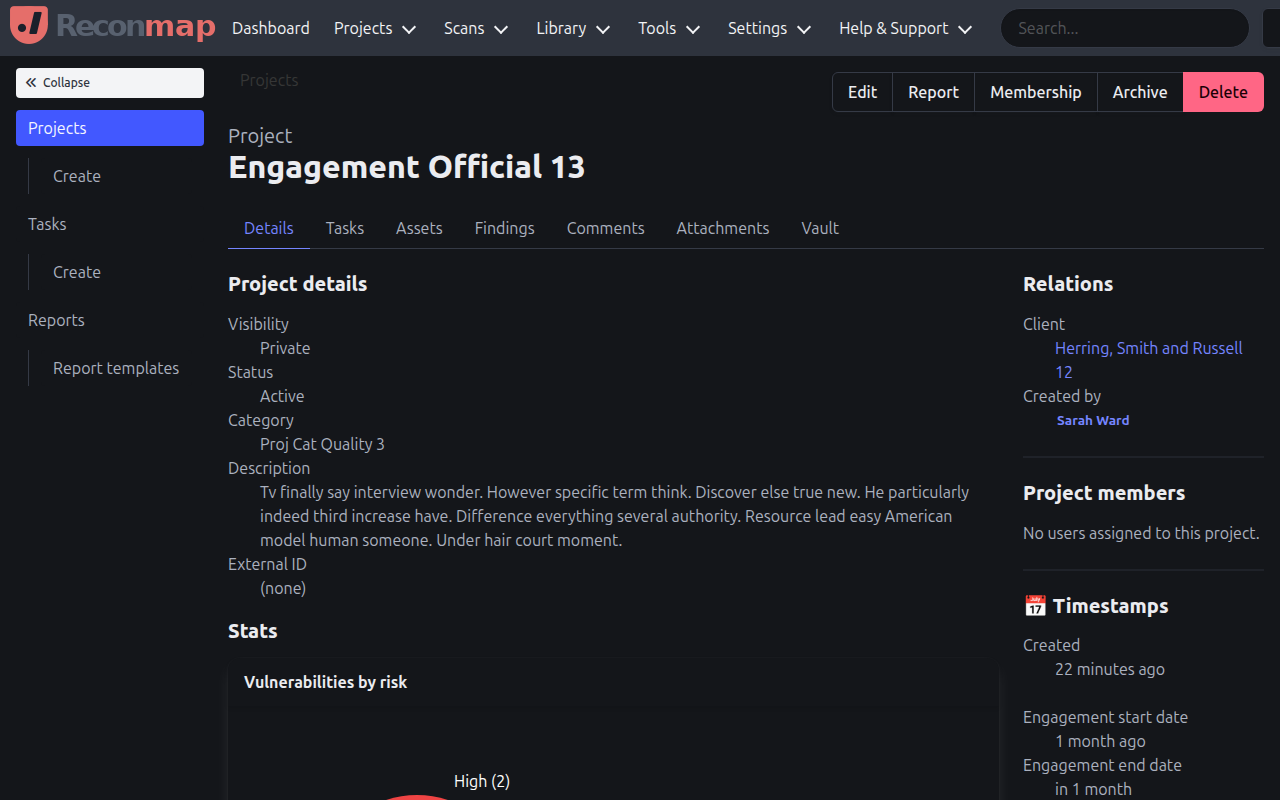This screenshot has width=1280, height=800.
Task: Expand the Help & Support dropdown
Action: click(904, 28)
